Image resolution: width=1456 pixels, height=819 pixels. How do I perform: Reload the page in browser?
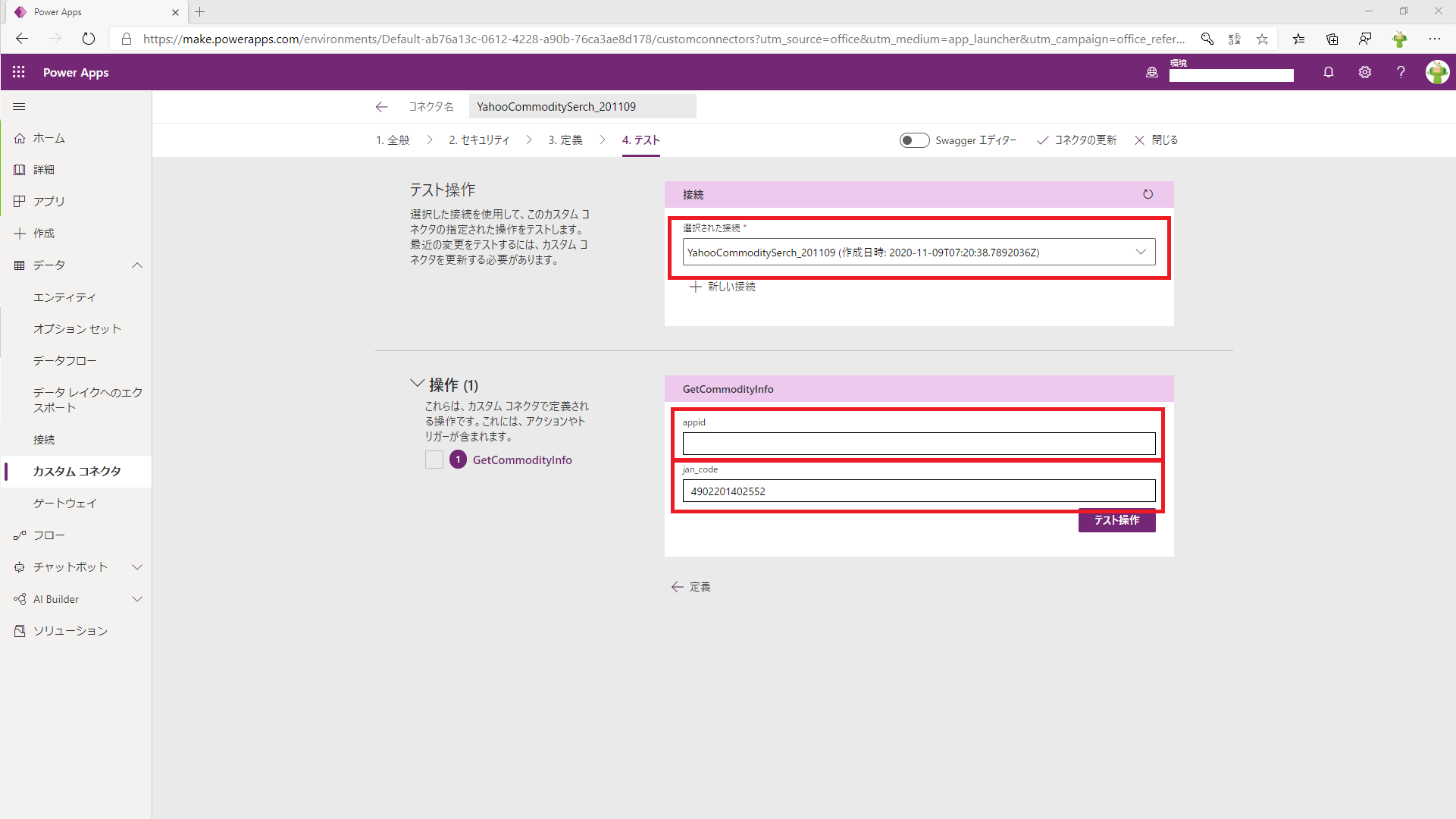click(x=89, y=39)
